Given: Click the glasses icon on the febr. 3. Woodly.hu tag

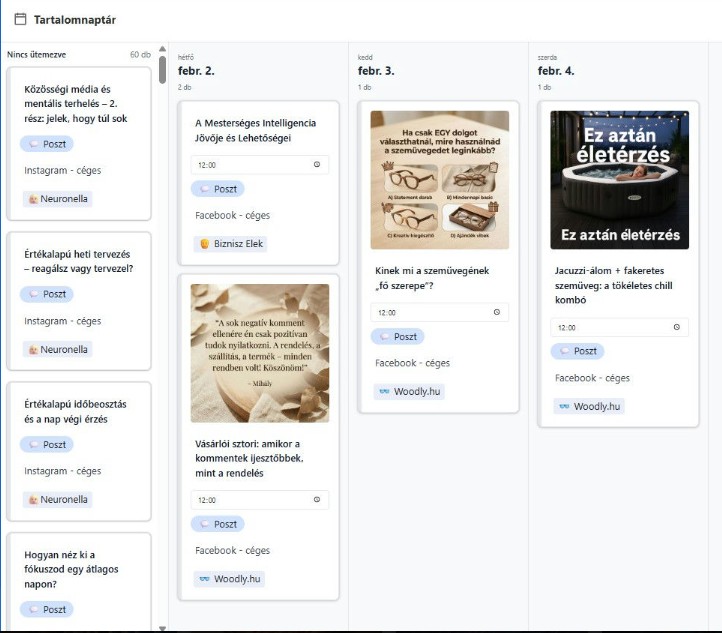Looking at the screenshot, I should (384, 391).
